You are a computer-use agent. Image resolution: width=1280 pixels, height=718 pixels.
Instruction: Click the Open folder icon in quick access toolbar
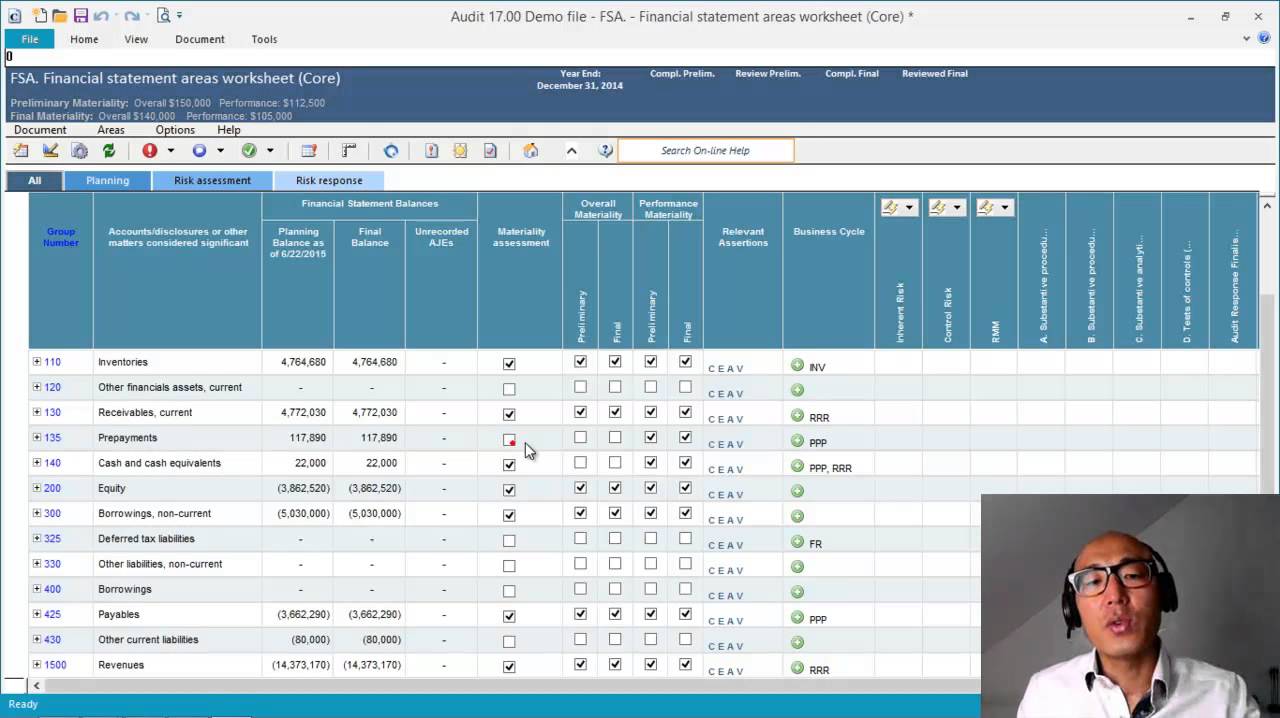point(60,16)
